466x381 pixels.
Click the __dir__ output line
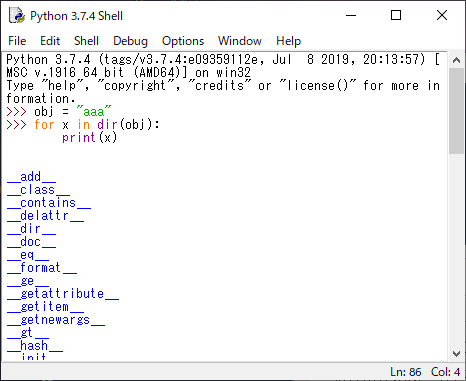[x=31, y=229]
